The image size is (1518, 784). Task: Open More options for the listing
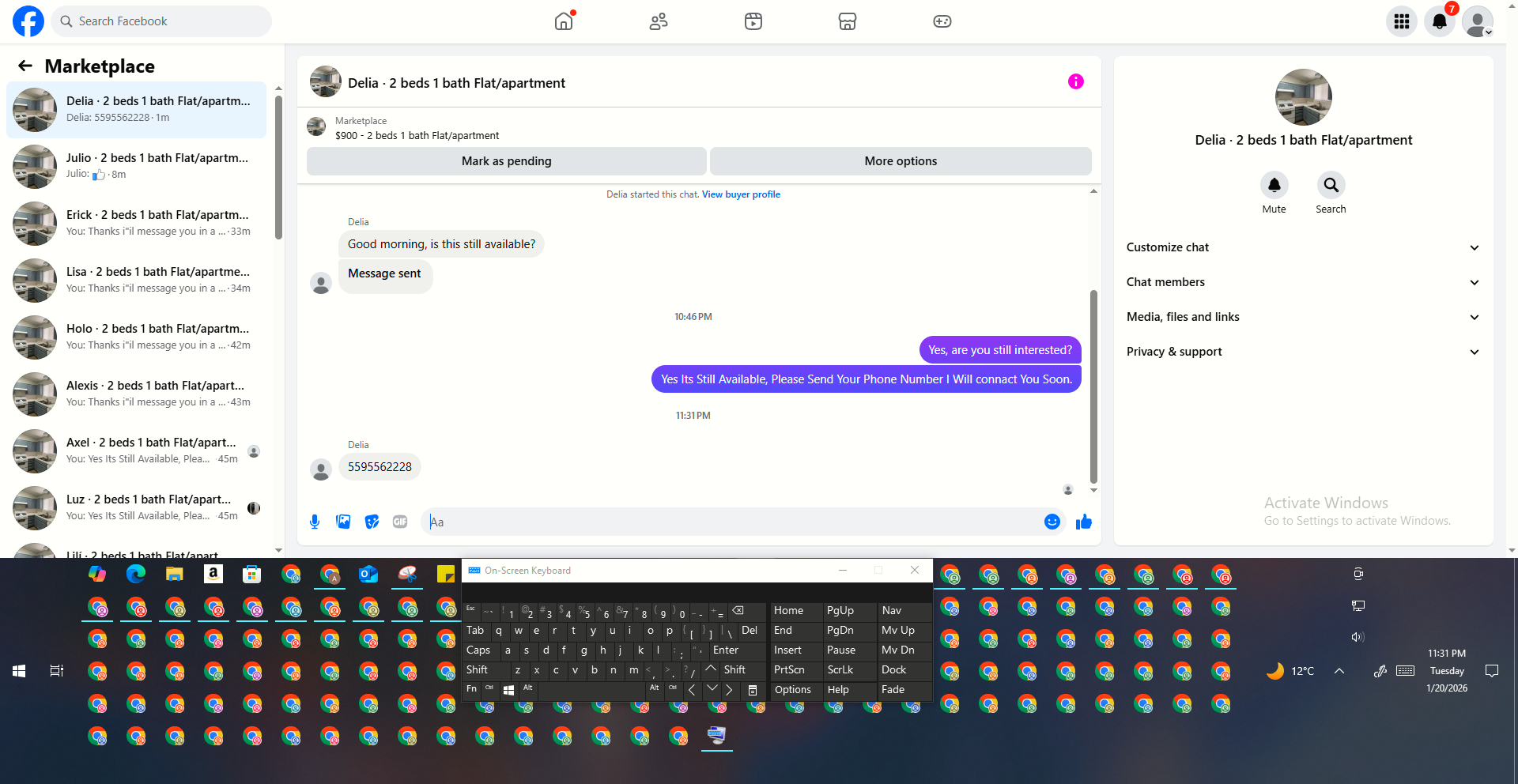pyautogui.click(x=901, y=161)
